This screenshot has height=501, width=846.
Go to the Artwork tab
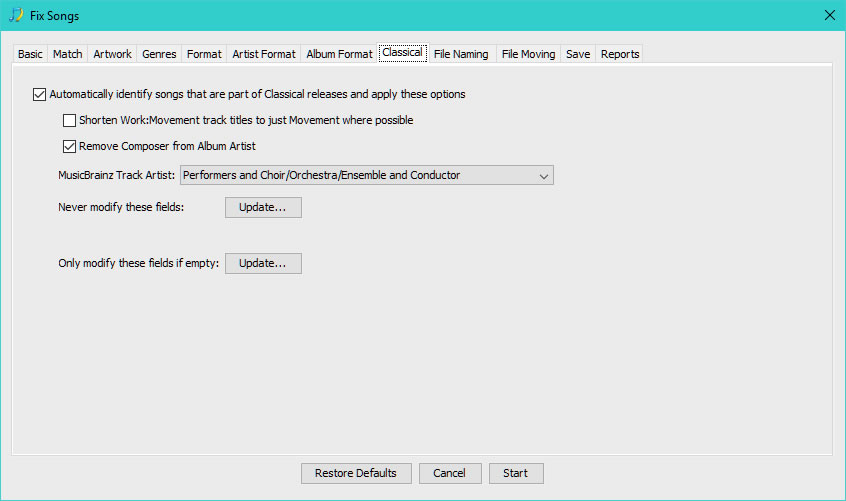pyautogui.click(x=113, y=54)
